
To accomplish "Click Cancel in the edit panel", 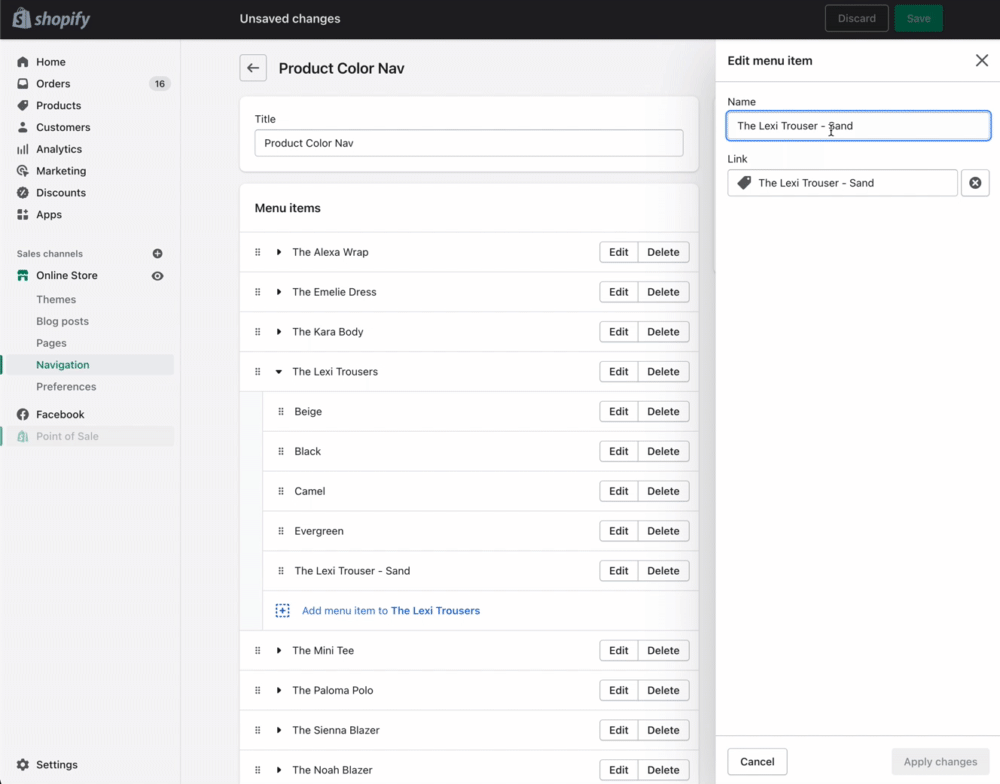I will point(757,762).
